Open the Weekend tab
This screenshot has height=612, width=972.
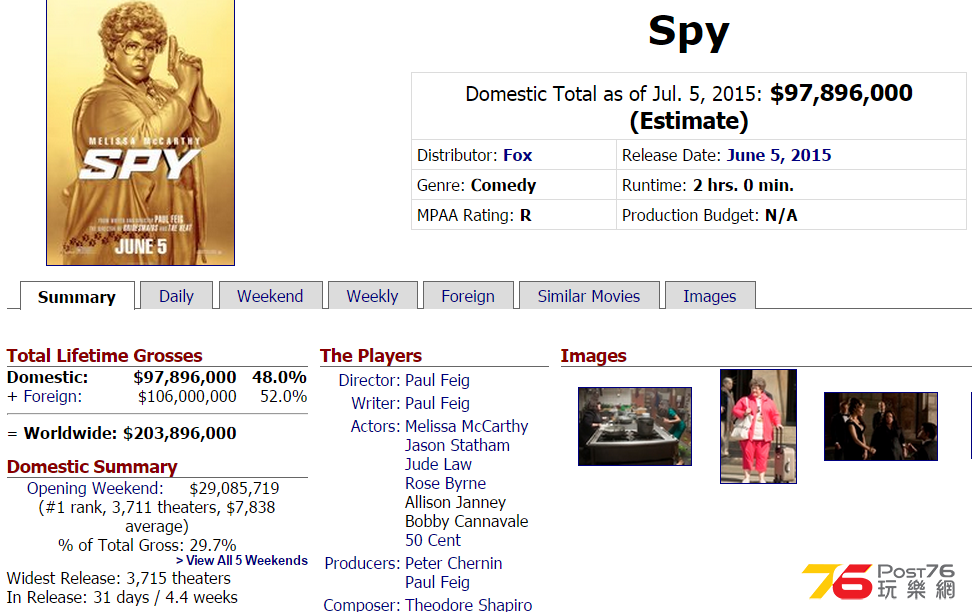point(270,296)
